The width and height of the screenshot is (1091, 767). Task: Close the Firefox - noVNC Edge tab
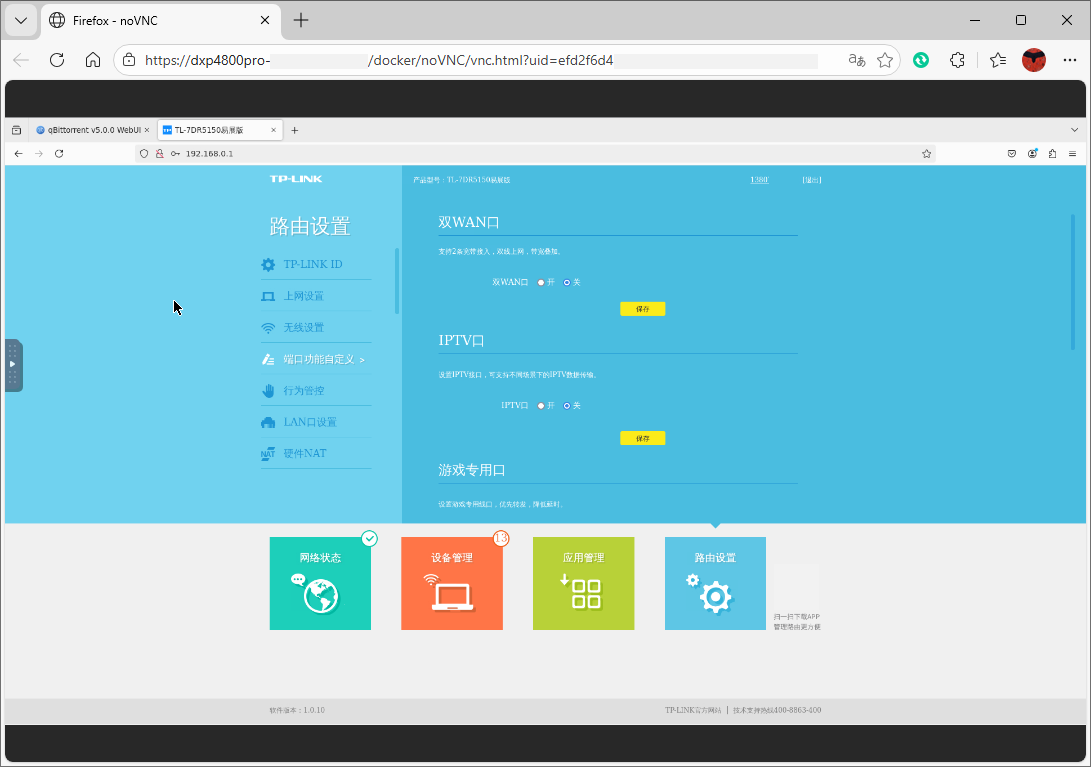265,20
